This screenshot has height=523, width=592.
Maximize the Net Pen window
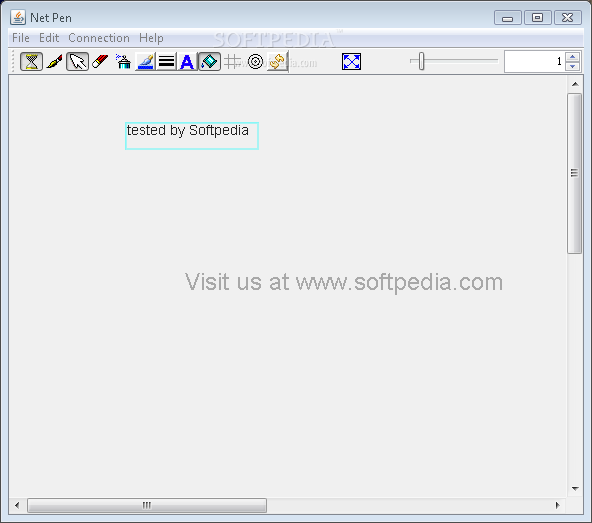point(537,18)
